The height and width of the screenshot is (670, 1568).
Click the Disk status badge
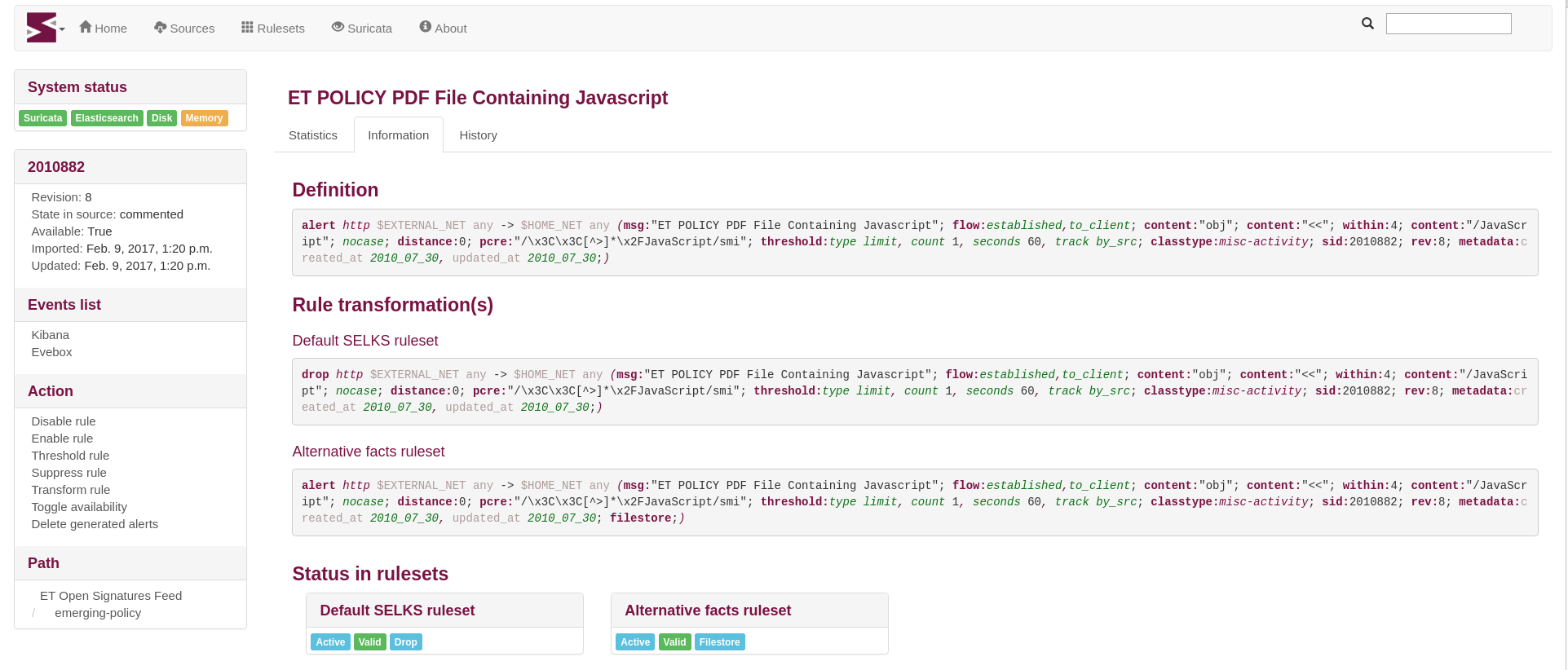tap(161, 118)
